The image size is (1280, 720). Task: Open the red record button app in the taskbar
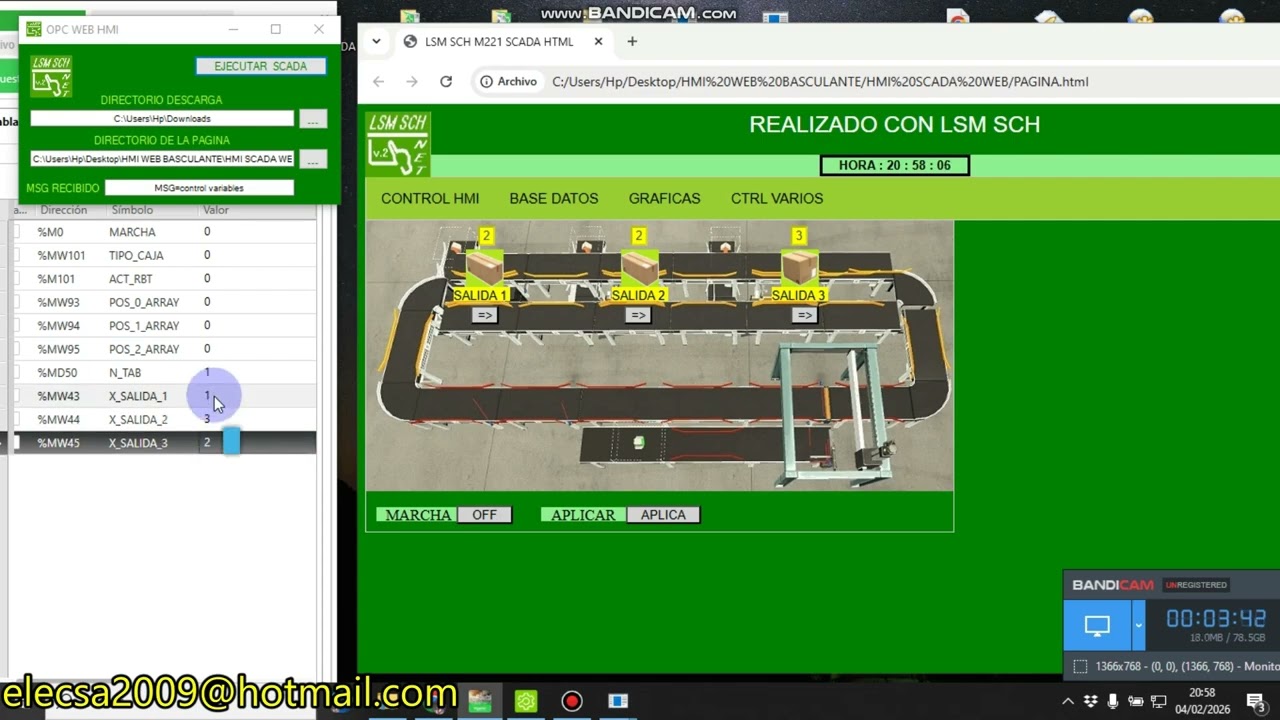tap(572, 701)
